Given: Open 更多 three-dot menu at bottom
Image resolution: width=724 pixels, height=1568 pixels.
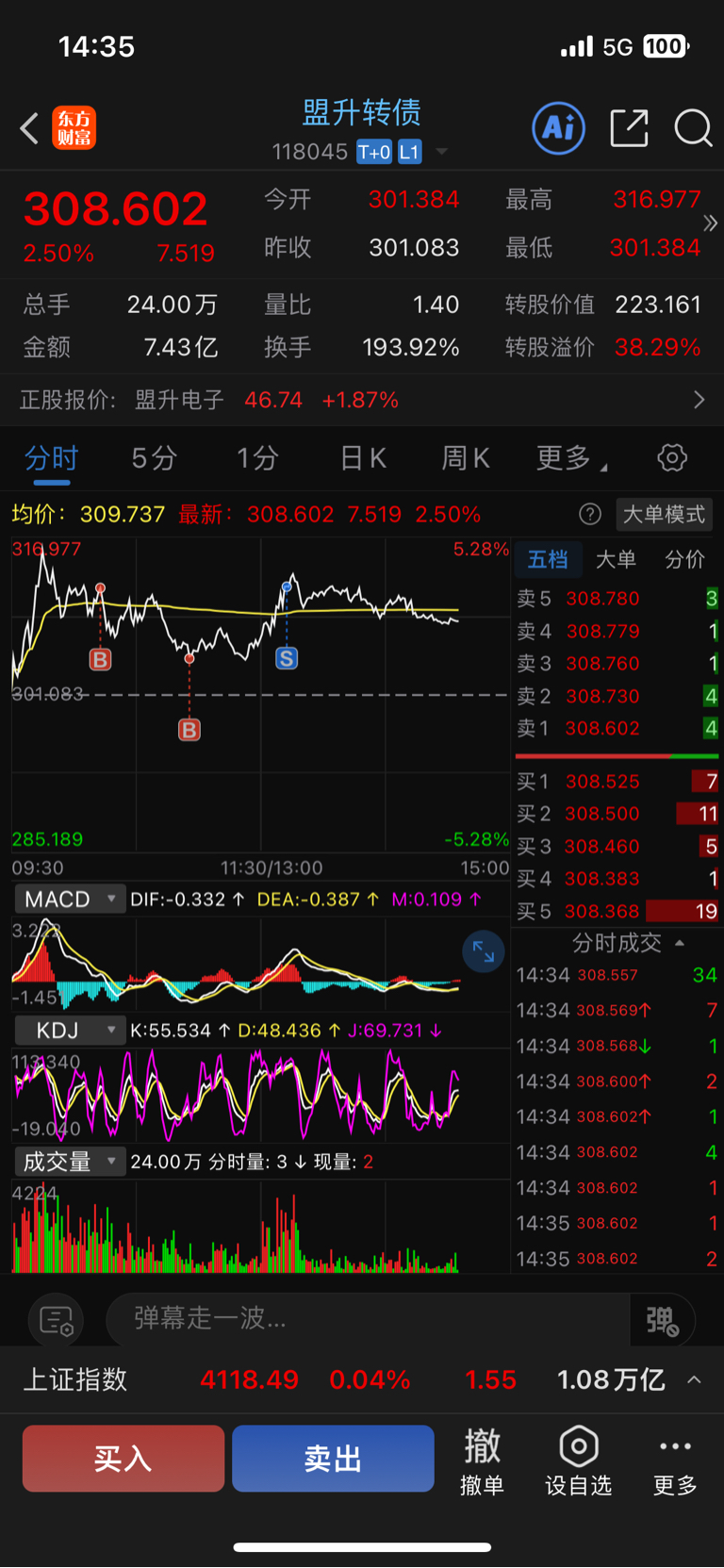Looking at the screenshot, I should 675,1461.
